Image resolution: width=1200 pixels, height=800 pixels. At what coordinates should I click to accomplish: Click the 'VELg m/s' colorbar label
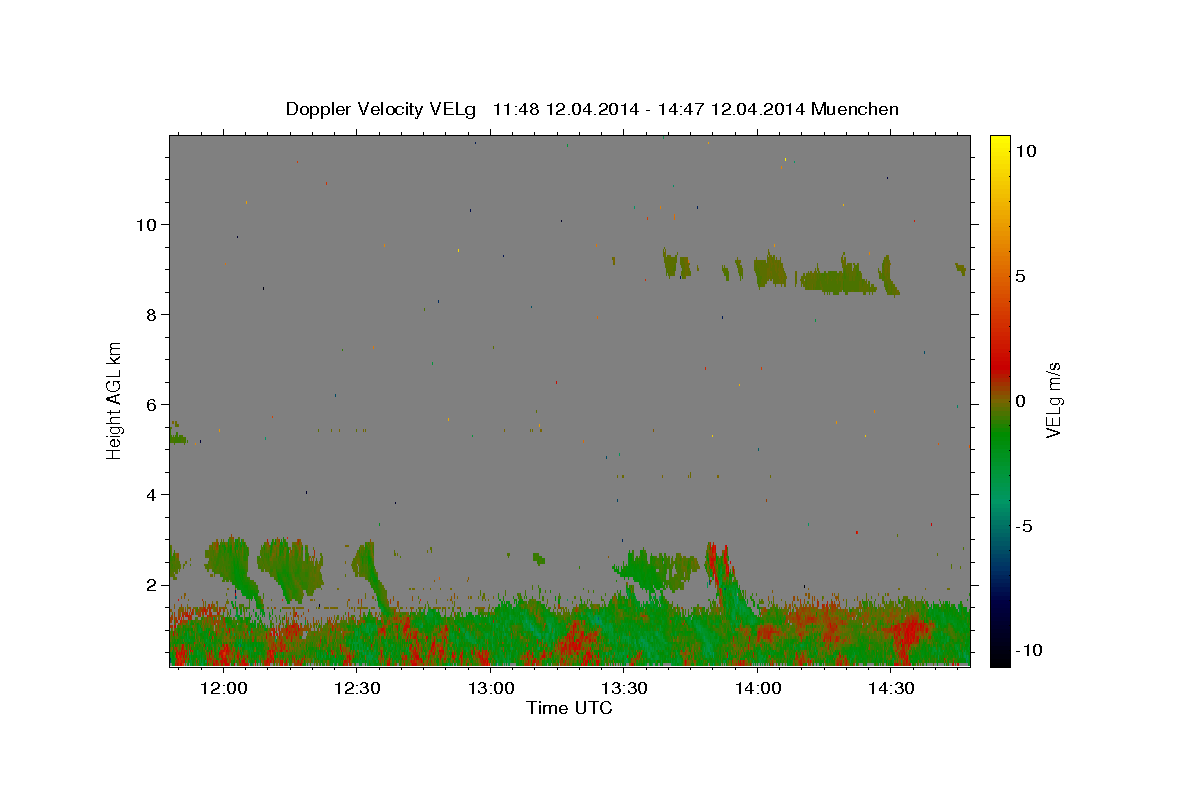tap(1054, 399)
